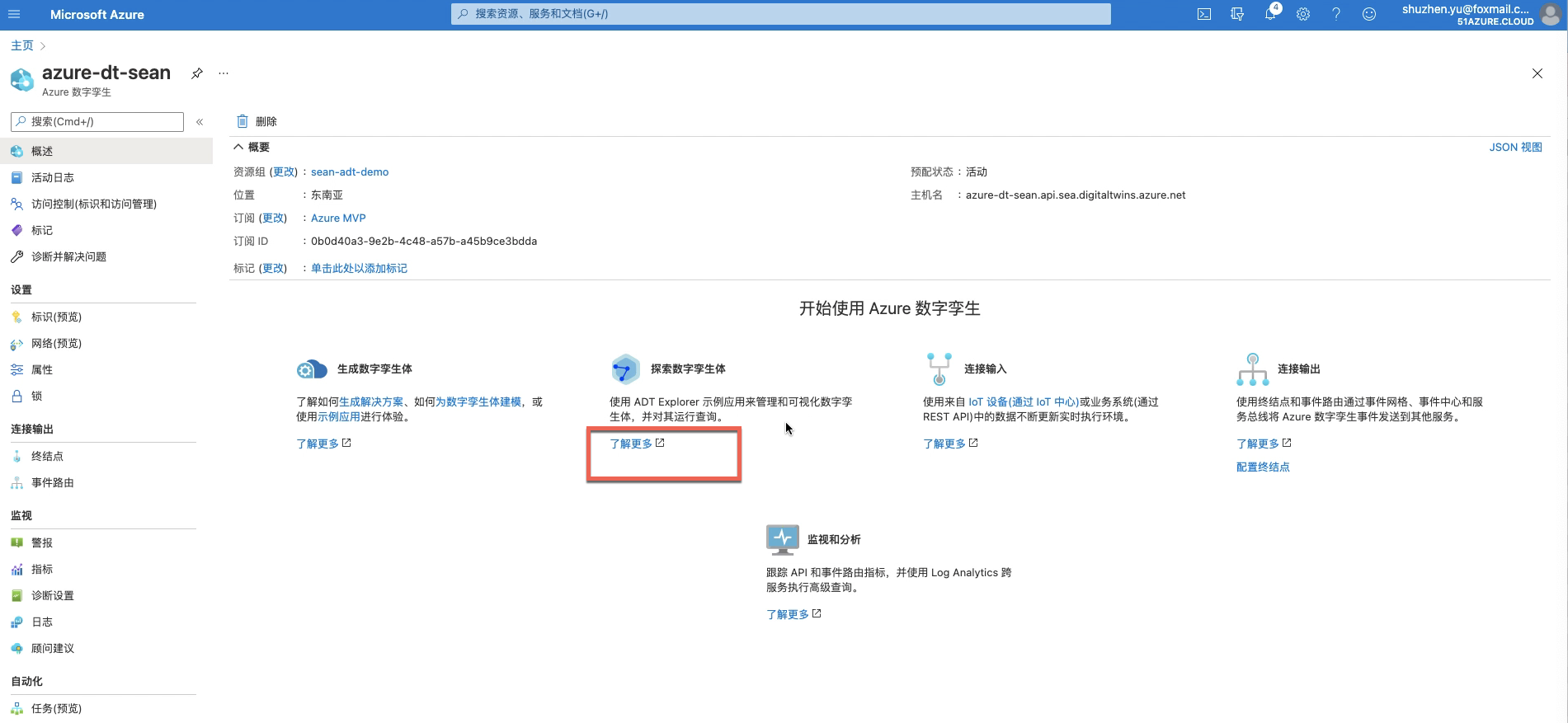Click the 生成数字孪生体 cloud icon
Image resolution: width=1568 pixels, height=723 pixels.
pyautogui.click(x=312, y=369)
